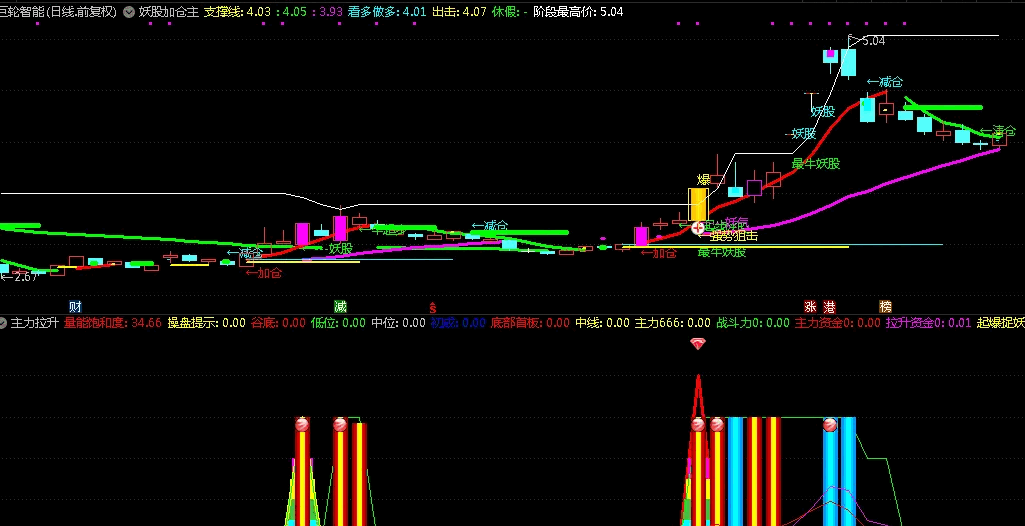1025x526 pixels.
Task: Click the white plus-circle marker on chart
Action: [x=697, y=227]
